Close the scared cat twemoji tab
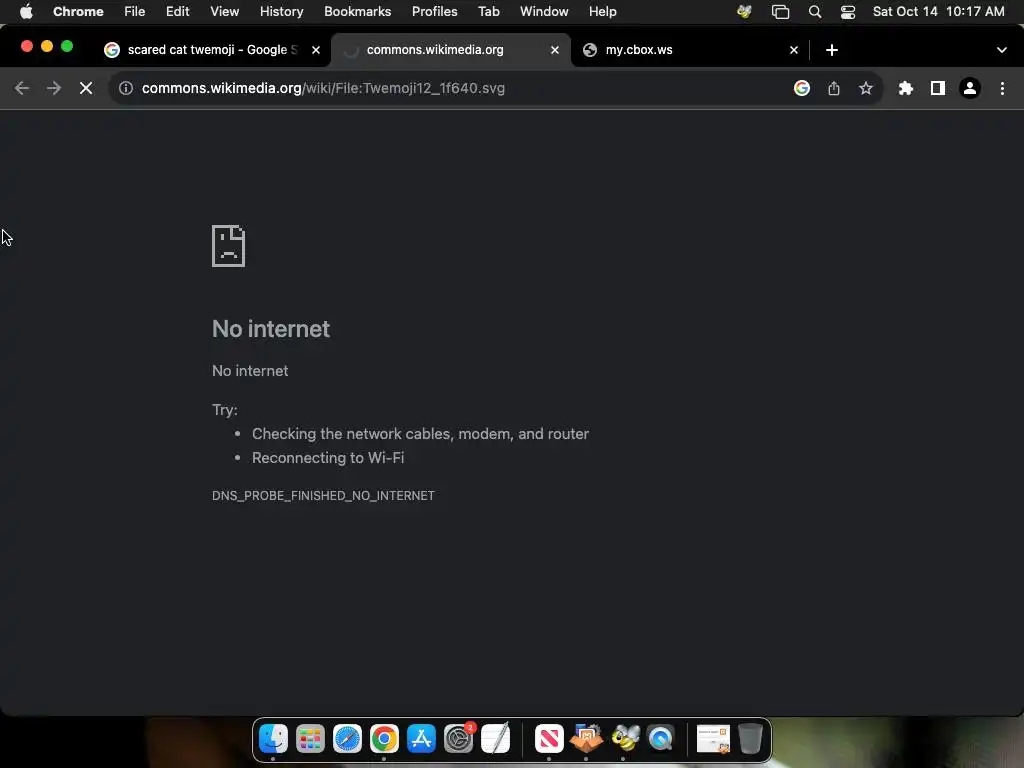 pos(315,50)
